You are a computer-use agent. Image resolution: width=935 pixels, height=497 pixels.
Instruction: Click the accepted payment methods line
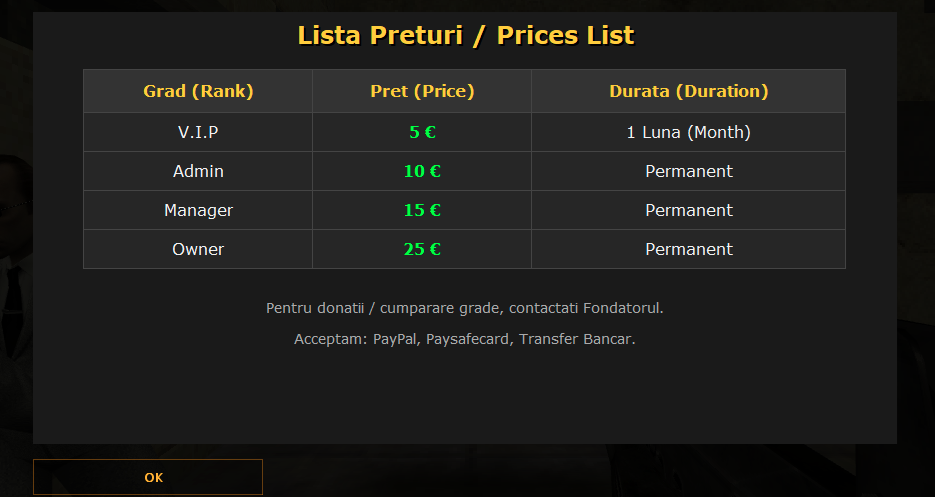(465, 339)
